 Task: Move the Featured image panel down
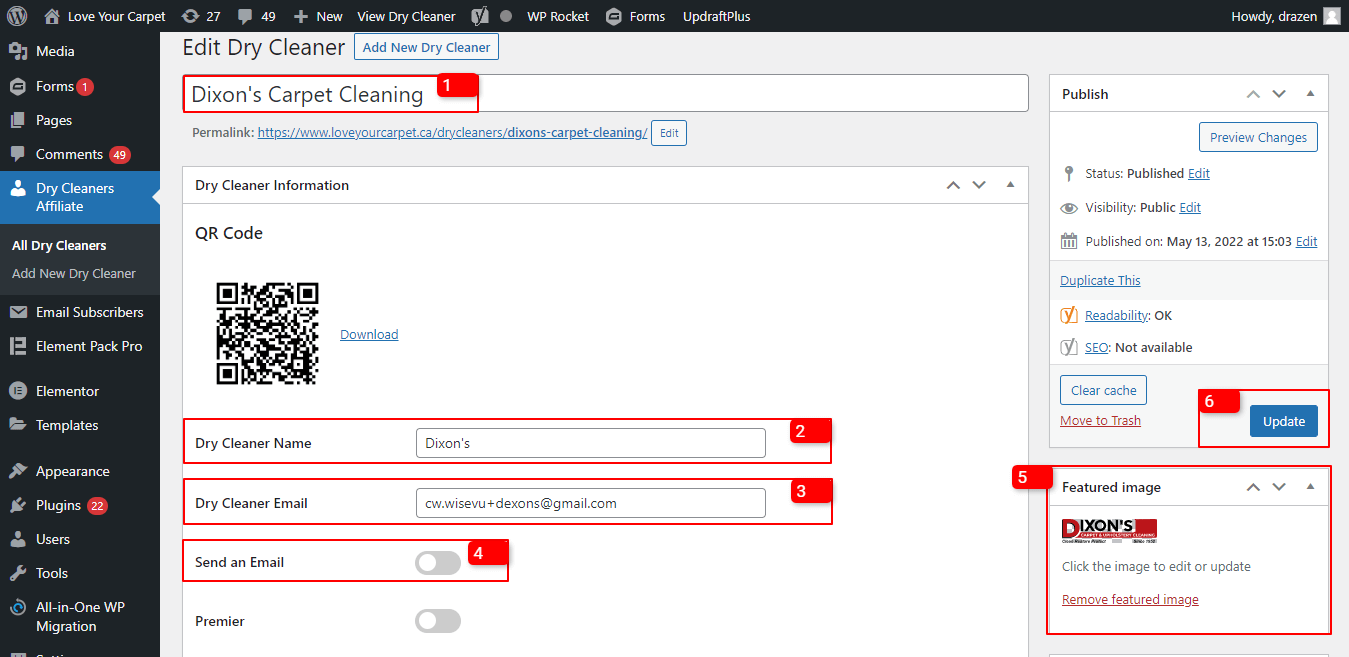pyautogui.click(x=1279, y=487)
